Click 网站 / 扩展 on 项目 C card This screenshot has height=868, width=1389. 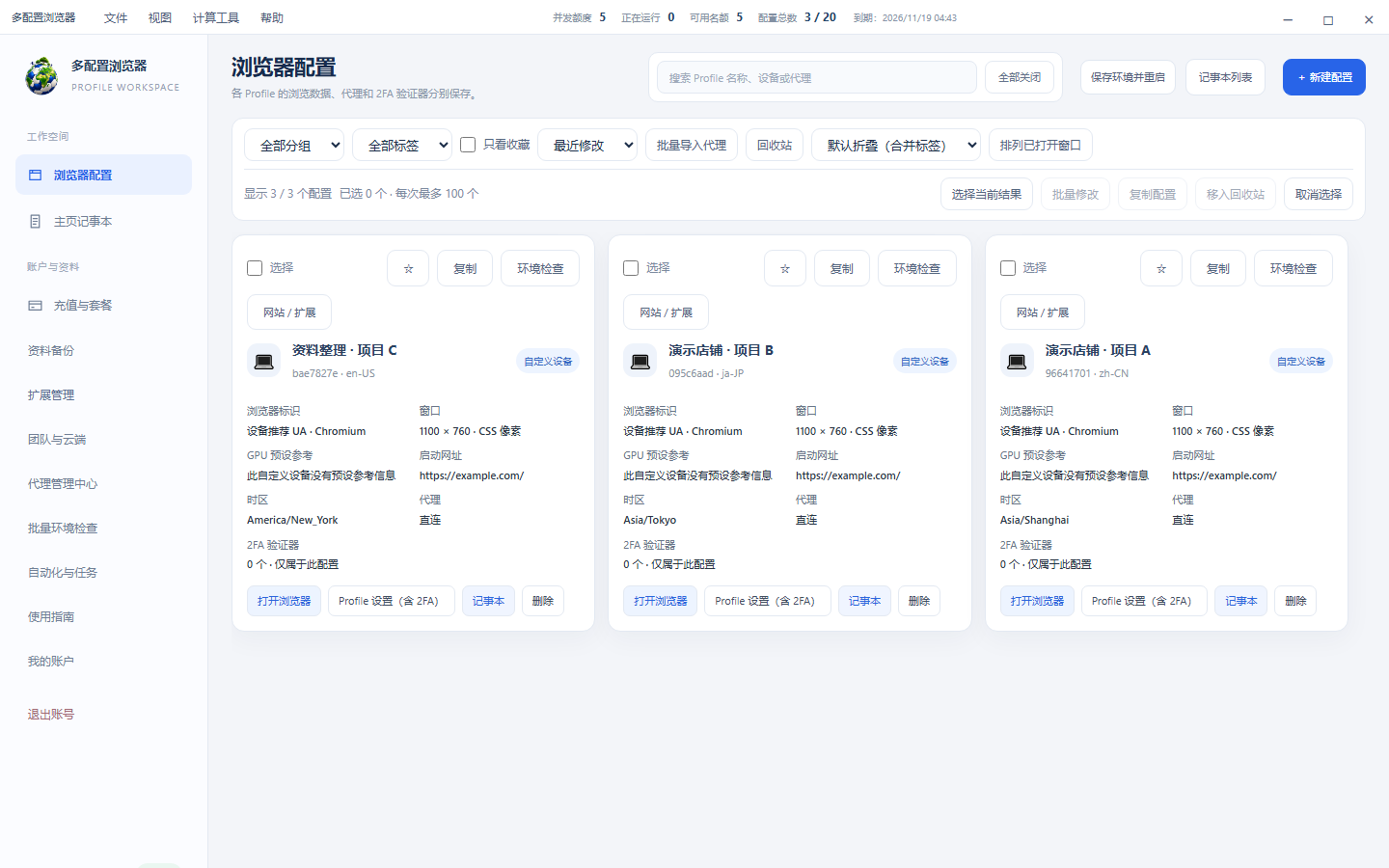pos(289,312)
